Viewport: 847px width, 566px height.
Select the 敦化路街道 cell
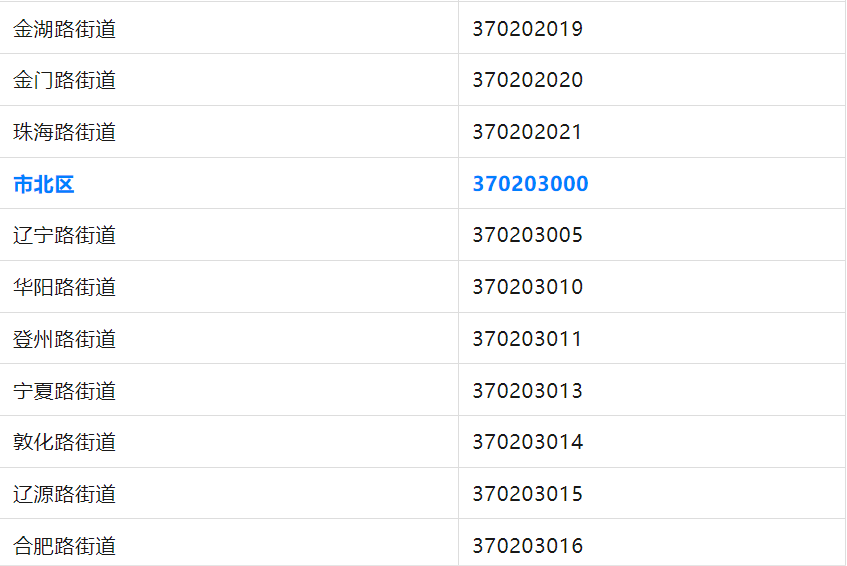[65, 442]
